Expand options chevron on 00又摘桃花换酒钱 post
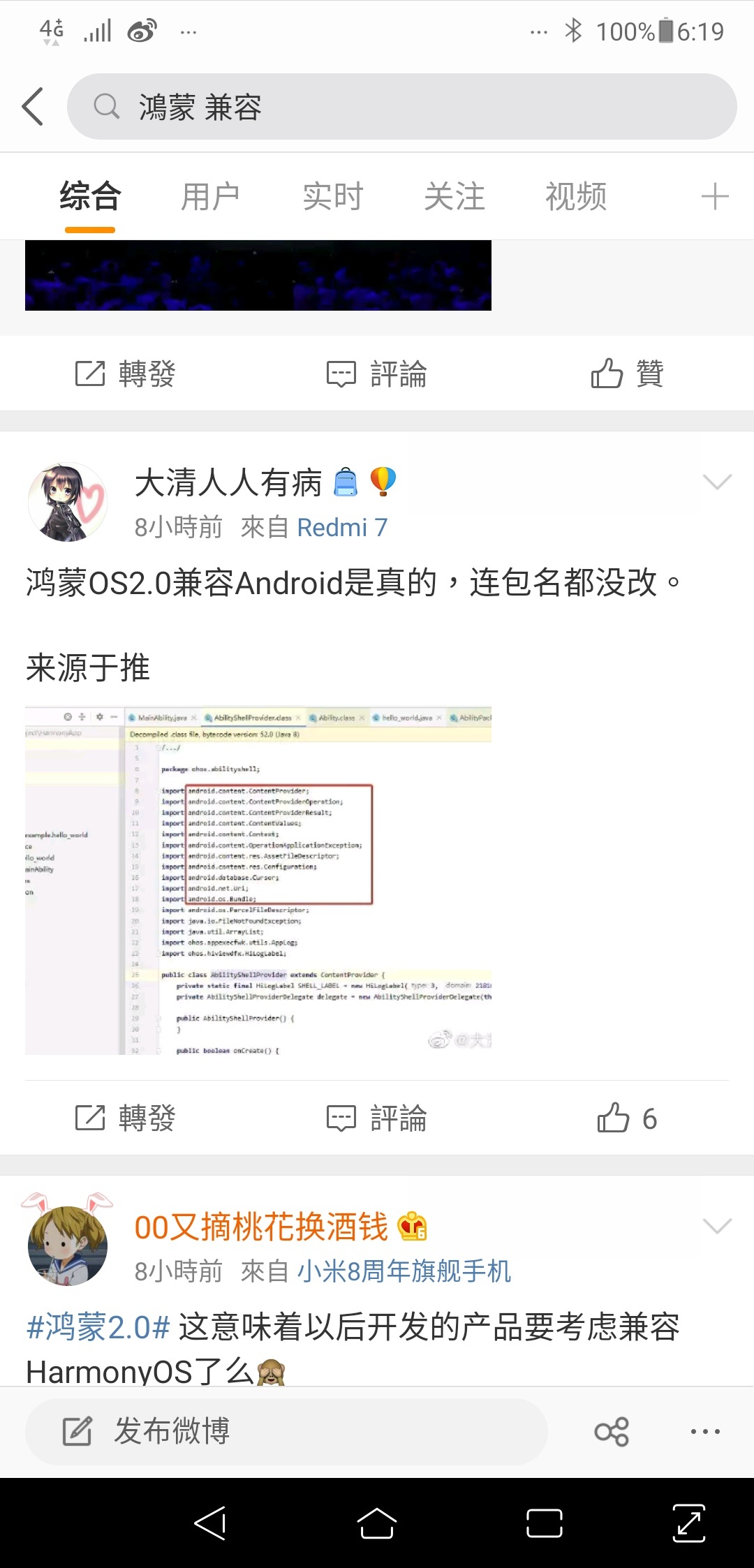754x1568 pixels. click(x=717, y=1226)
